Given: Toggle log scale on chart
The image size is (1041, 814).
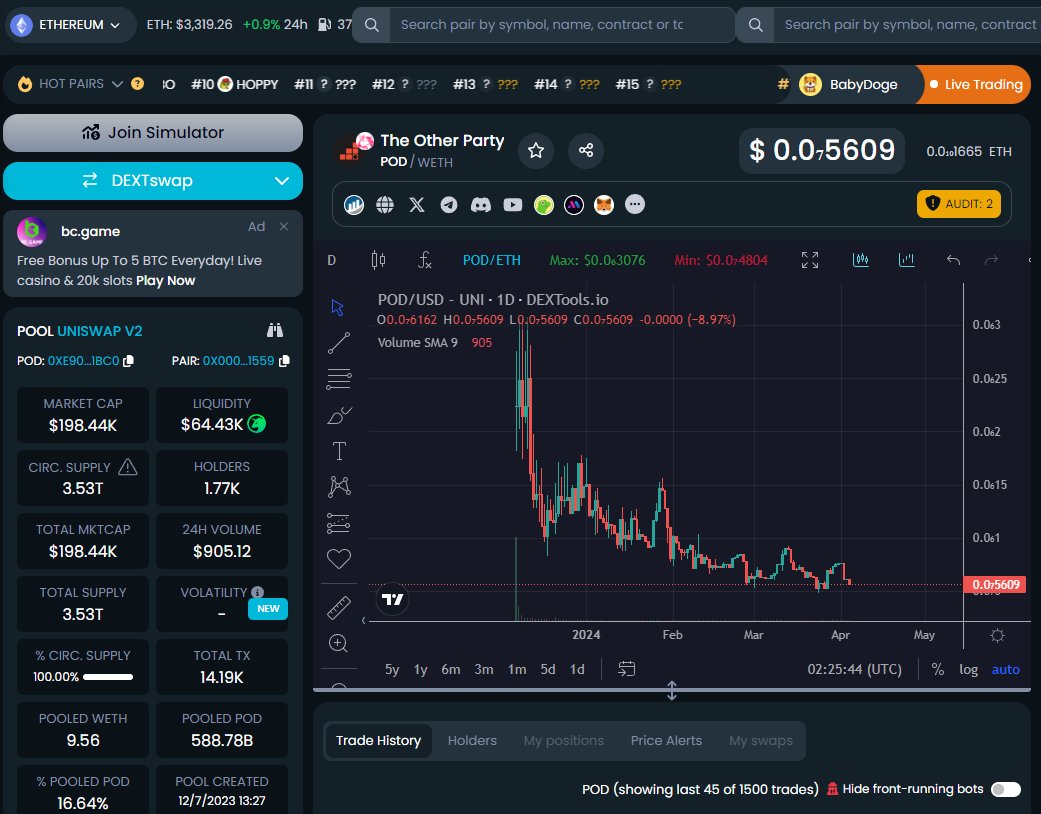Looking at the screenshot, I should click(969, 669).
